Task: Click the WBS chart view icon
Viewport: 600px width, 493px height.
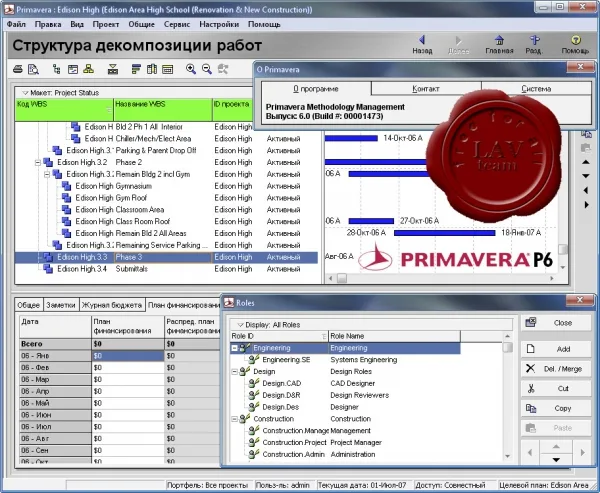Action: click(89, 69)
